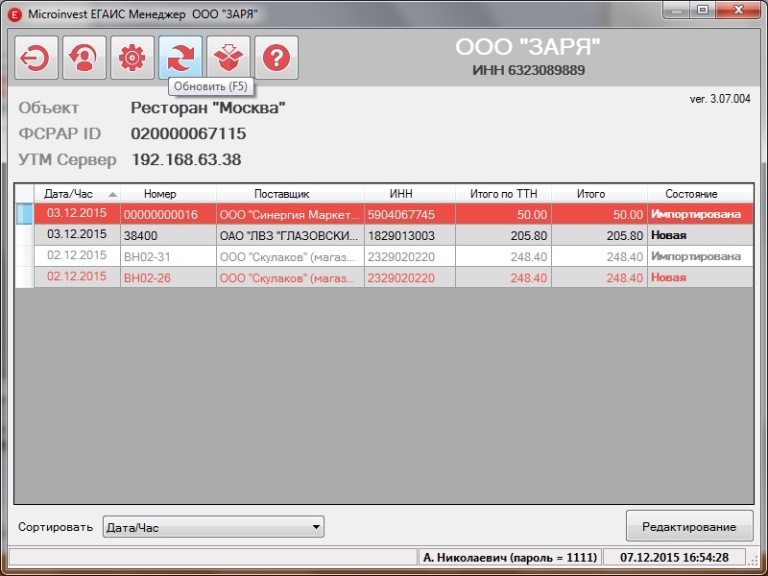Image resolution: width=768 pixels, height=576 pixels.
Task: Click the application icon in title bar
Action: point(13,11)
